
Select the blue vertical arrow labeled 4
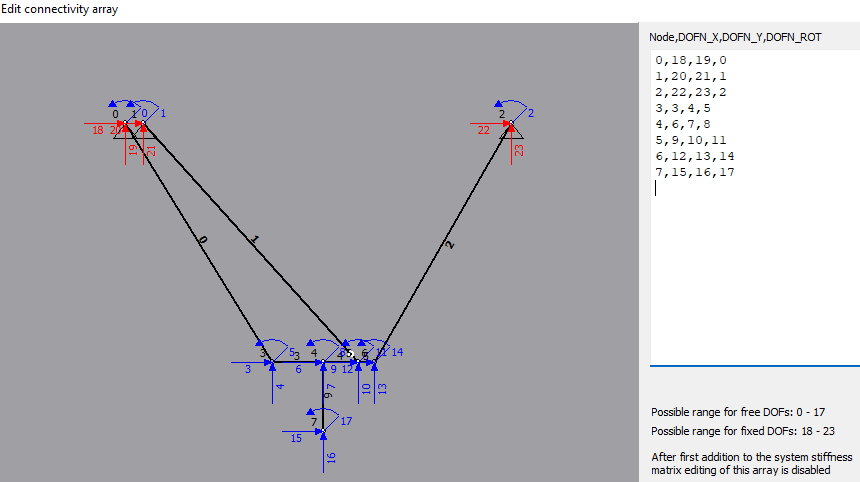271,386
